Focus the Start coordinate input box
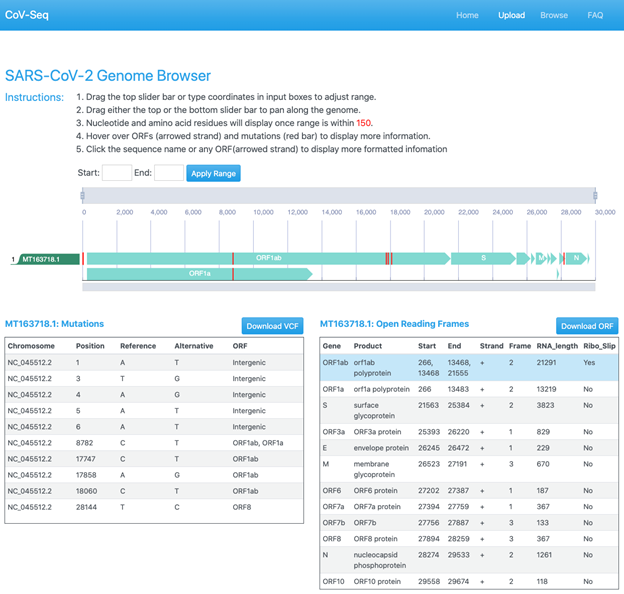Image resolution: width=624 pixels, height=594 pixels. [x=117, y=173]
